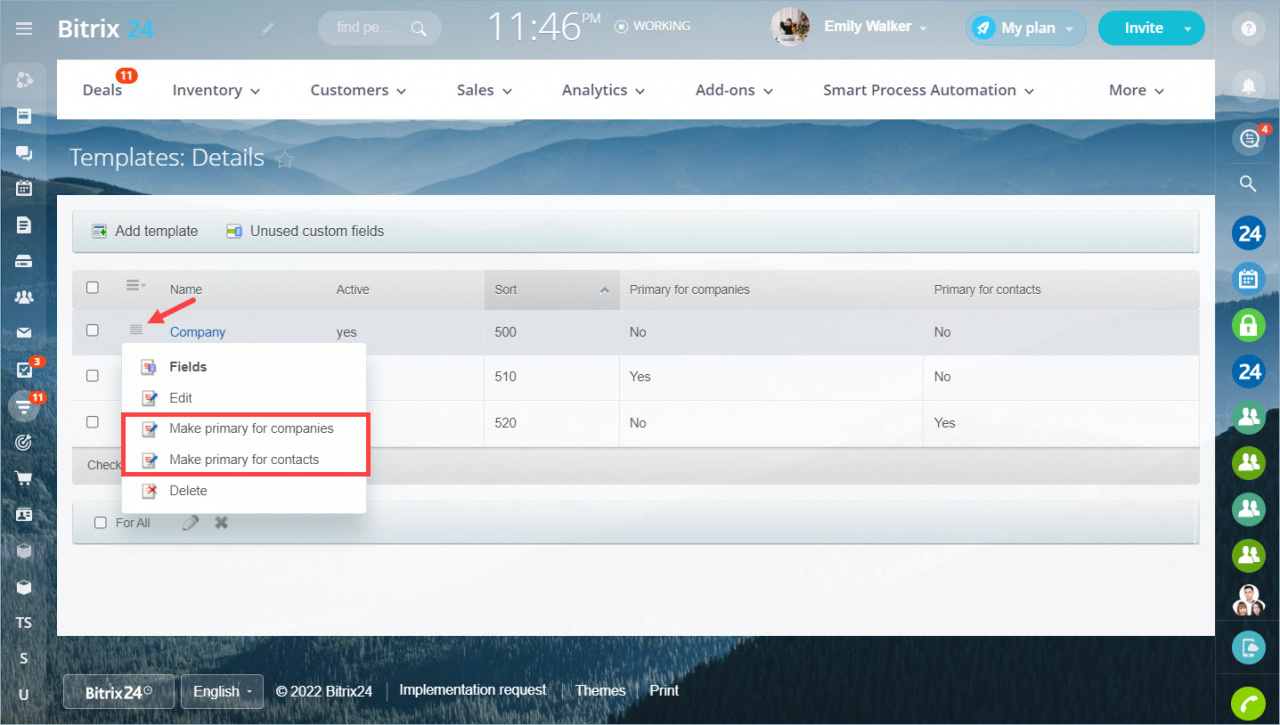Open the grid settings icon in table header
Screen dimensions: 1280x725
pos(135,287)
